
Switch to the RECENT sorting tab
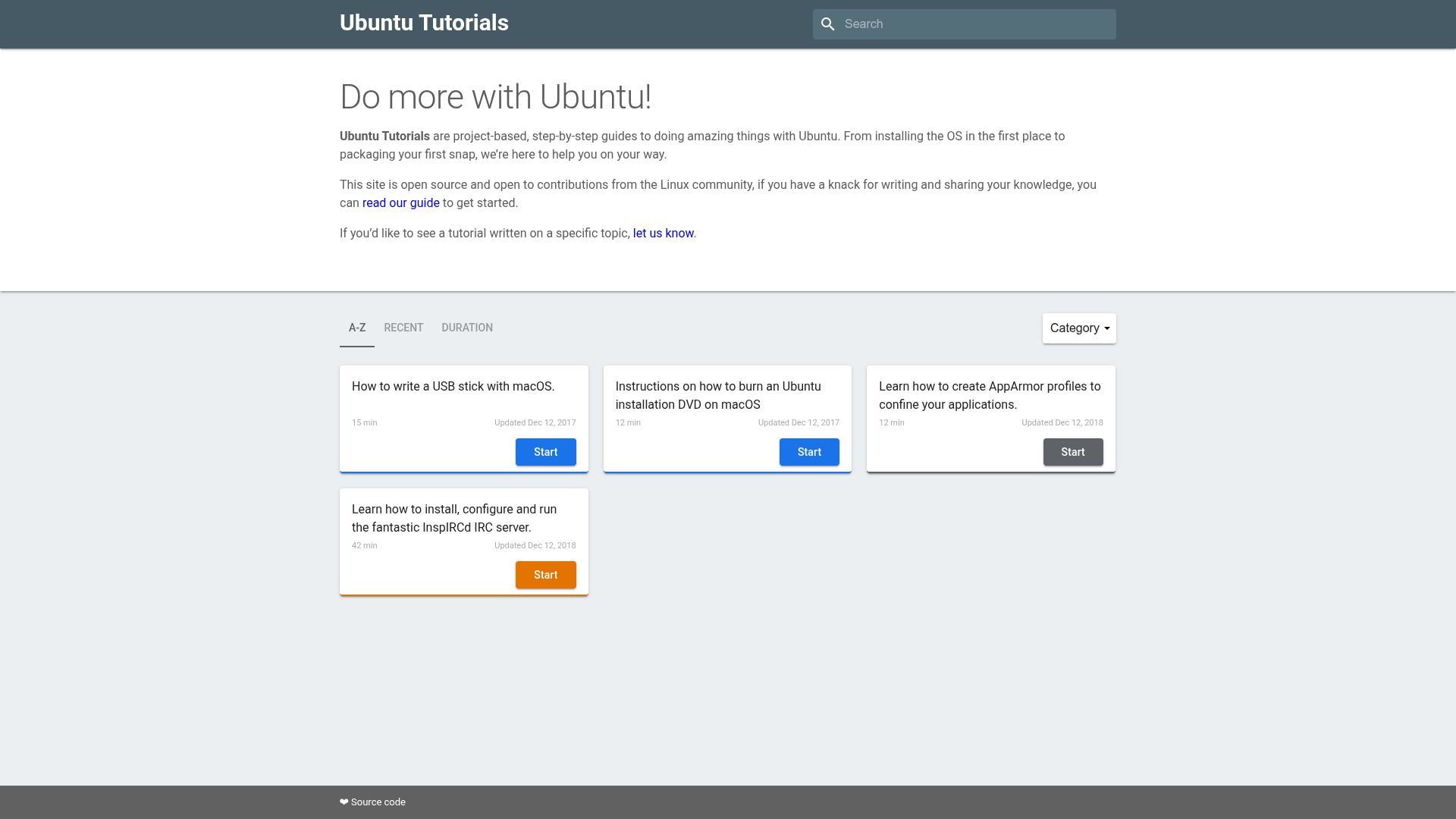(403, 328)
